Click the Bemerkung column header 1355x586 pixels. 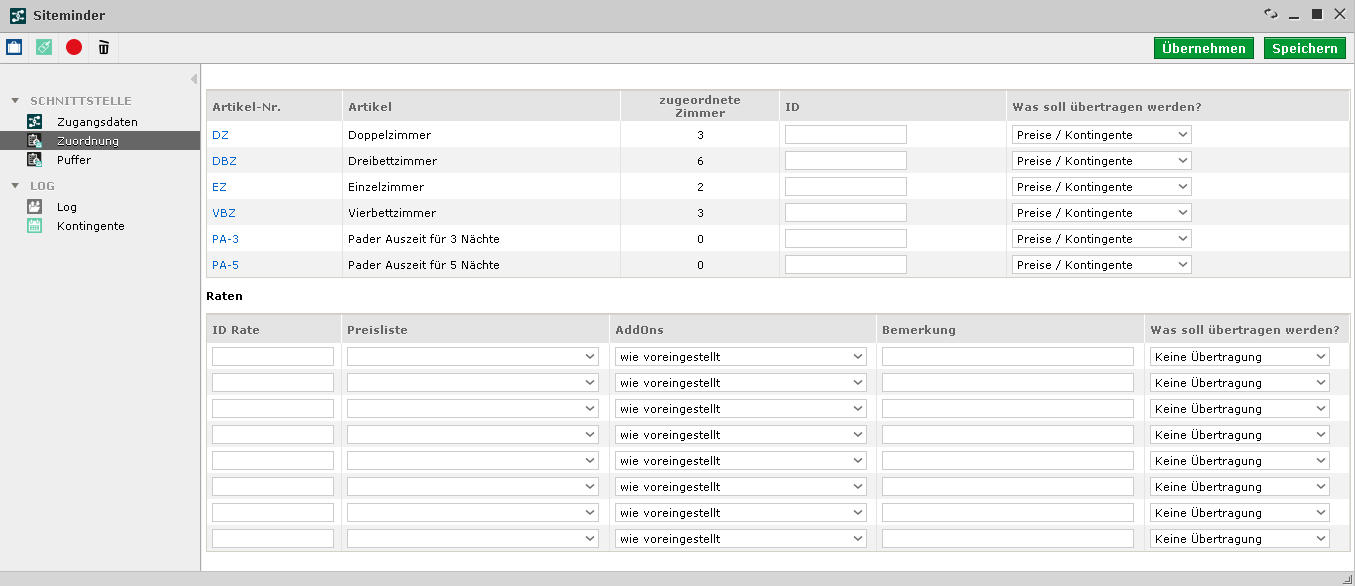click(x=918, y=330)
